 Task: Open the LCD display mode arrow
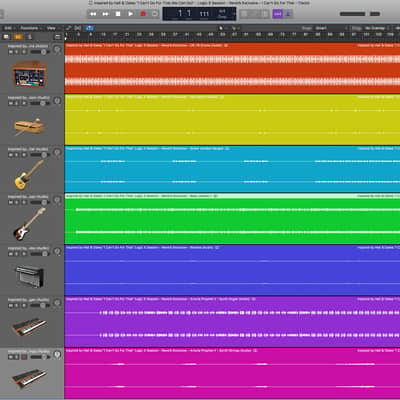click(x=234, y=14)
